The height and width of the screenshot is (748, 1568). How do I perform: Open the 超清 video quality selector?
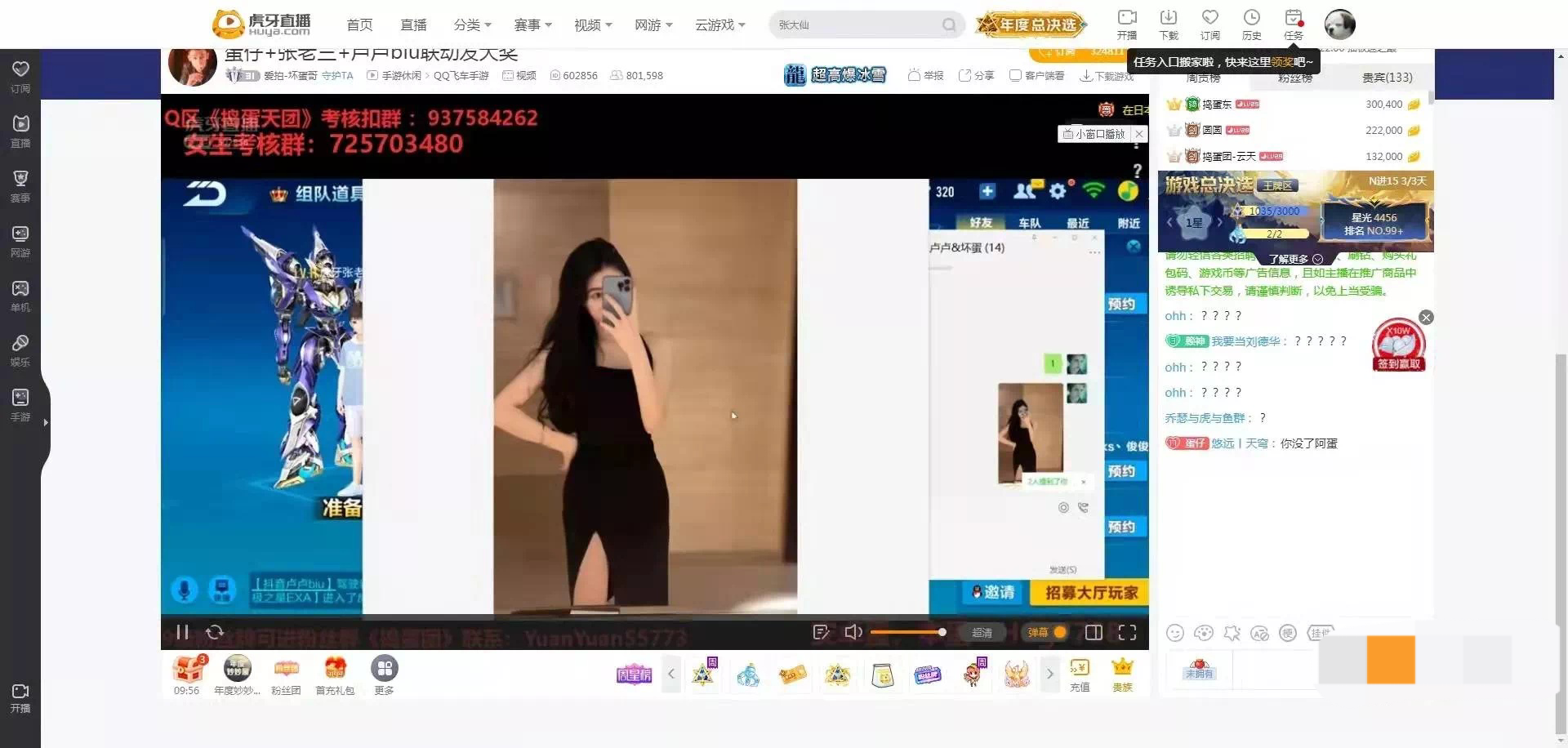(x=981, y=632)
